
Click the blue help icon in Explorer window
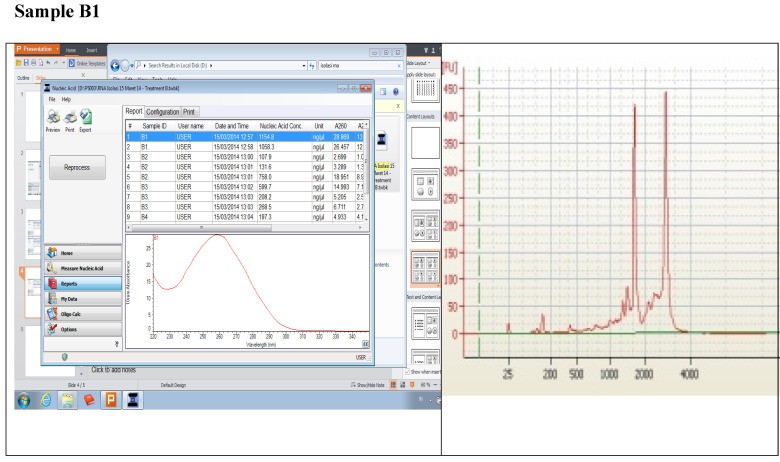396,92
